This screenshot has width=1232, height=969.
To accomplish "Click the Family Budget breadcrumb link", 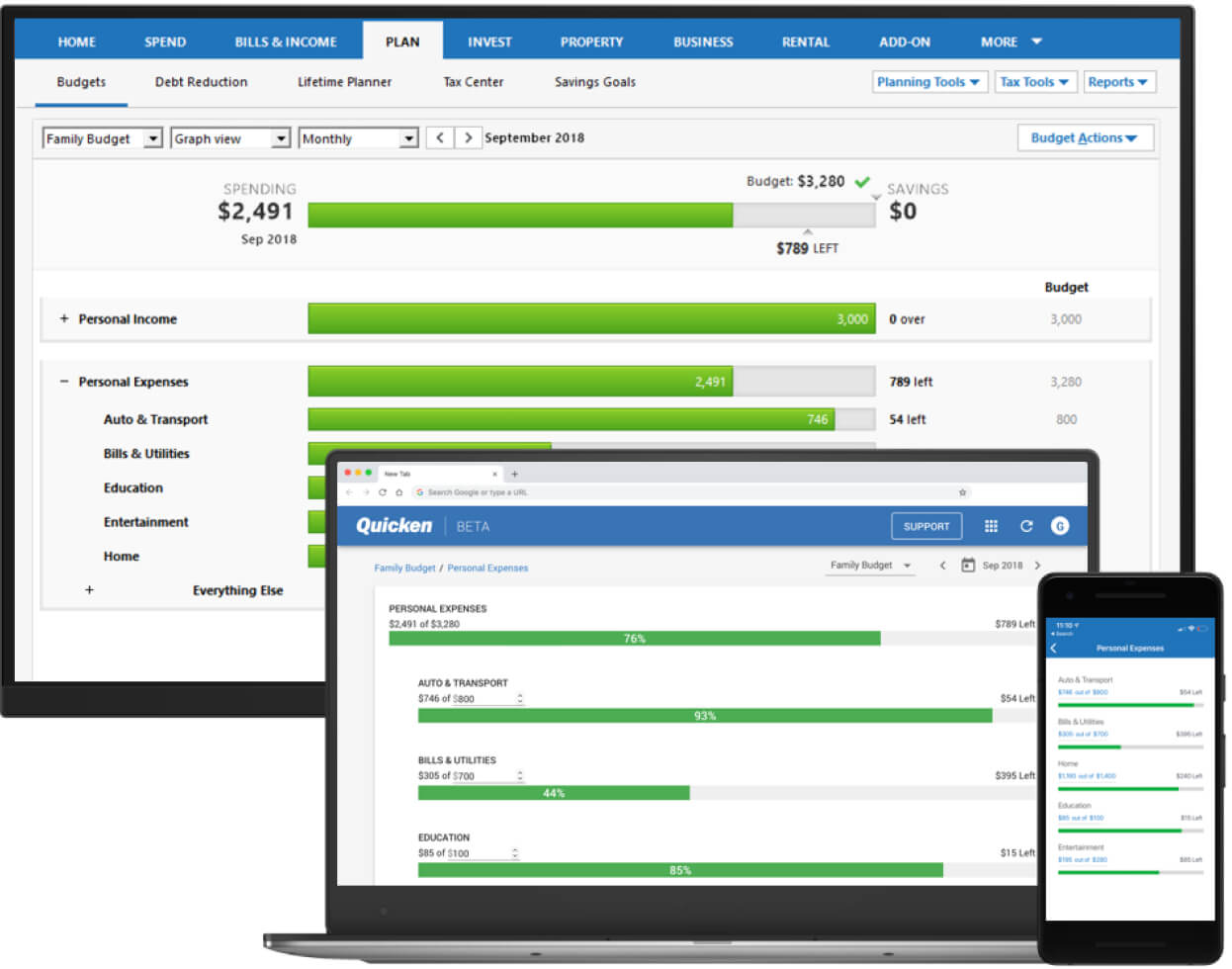I will (404, 568).
